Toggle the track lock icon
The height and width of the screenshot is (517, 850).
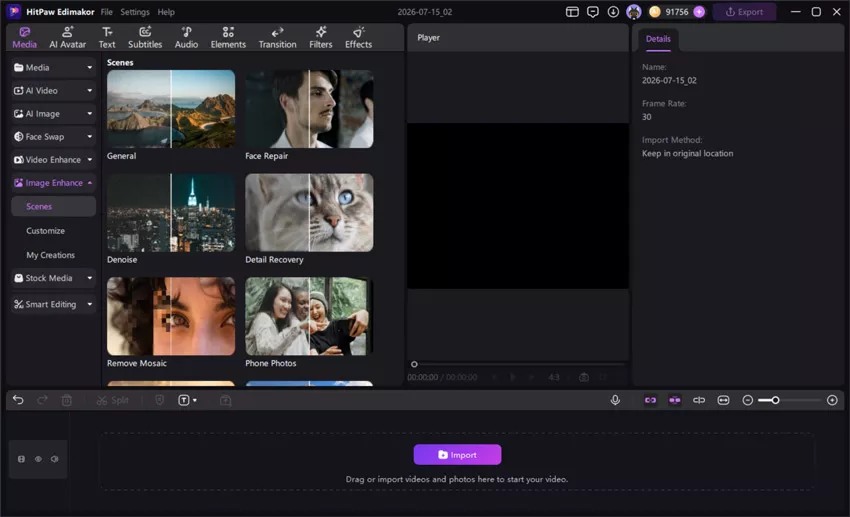click(x=21, y=459)
